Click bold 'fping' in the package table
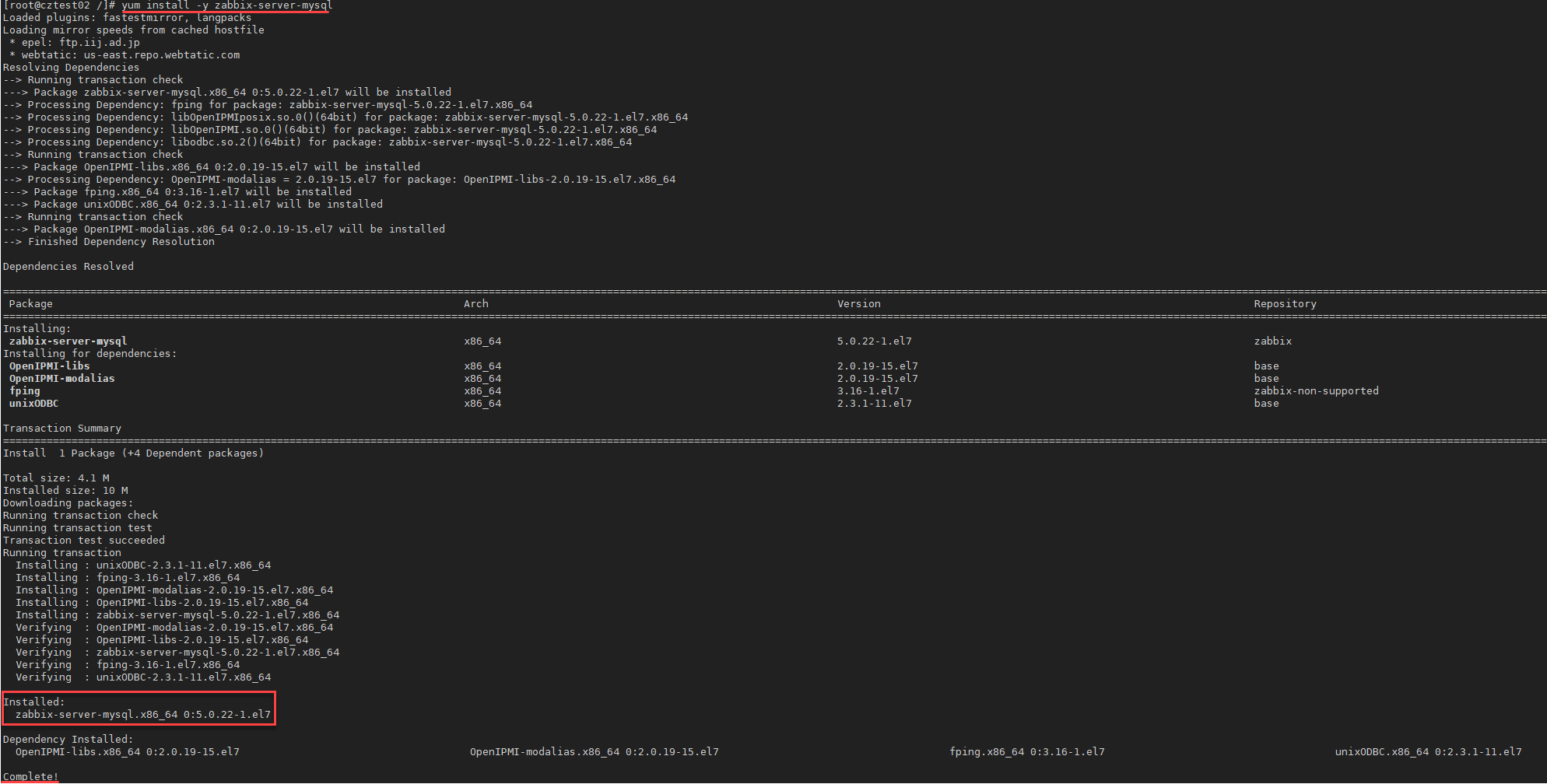The width and height of the screenshot is (1547, 784). (25, 390)
